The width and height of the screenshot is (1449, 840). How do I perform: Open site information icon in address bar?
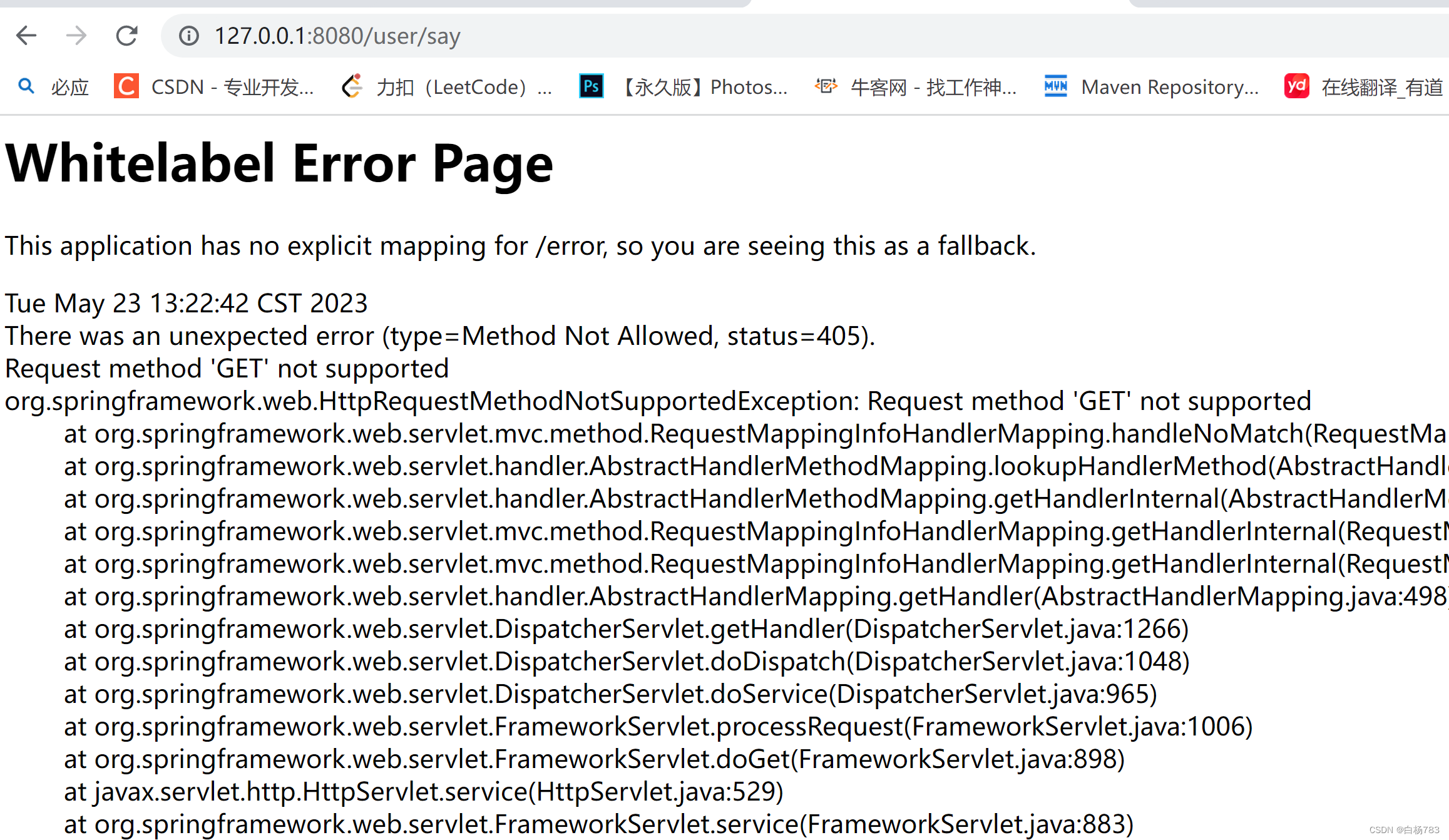[x=188, y=36]
